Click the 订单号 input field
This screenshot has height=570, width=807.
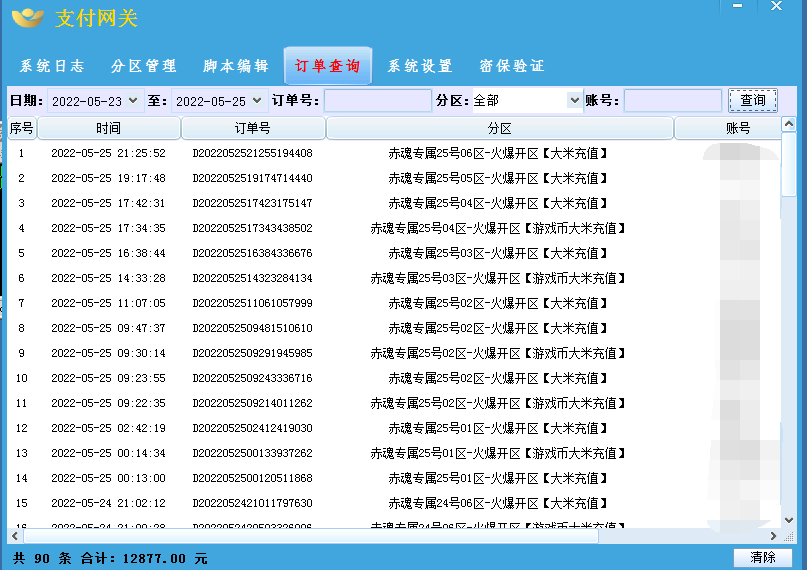point(377,101)
